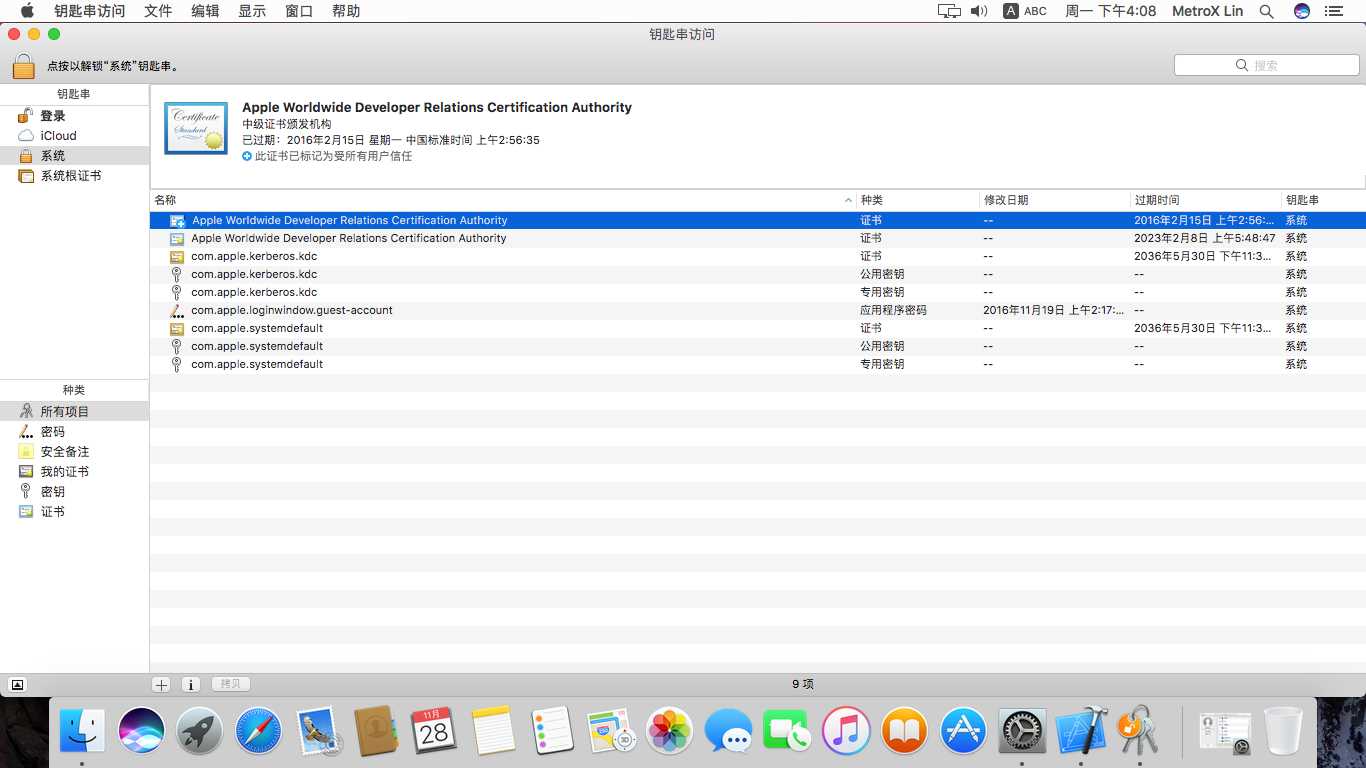Sort the list by 钥匙串 column
Image resolution: width=1366 pixels, height=768 pixels.
1324,200
